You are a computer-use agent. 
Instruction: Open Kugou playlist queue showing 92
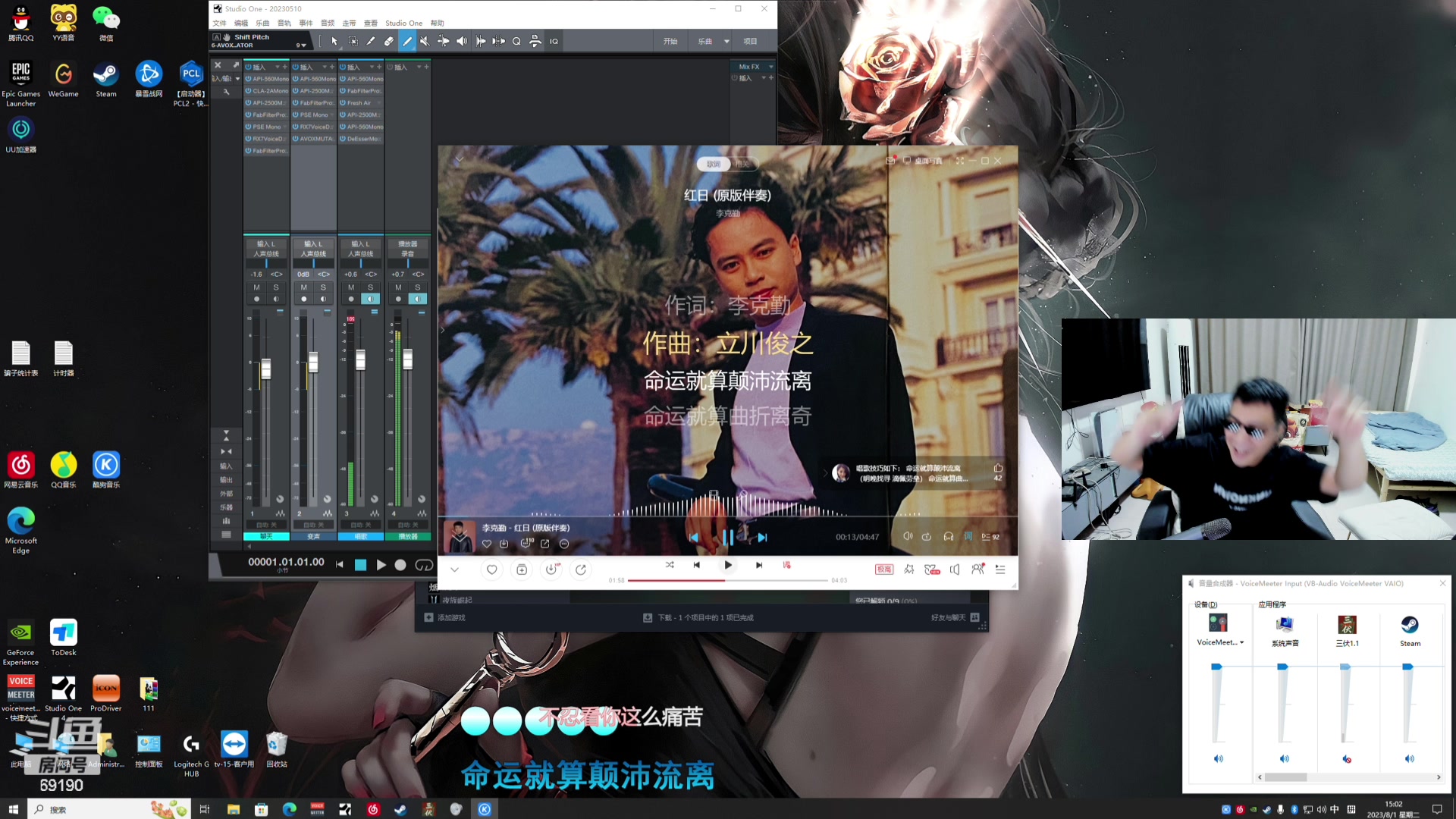[990, 537]
